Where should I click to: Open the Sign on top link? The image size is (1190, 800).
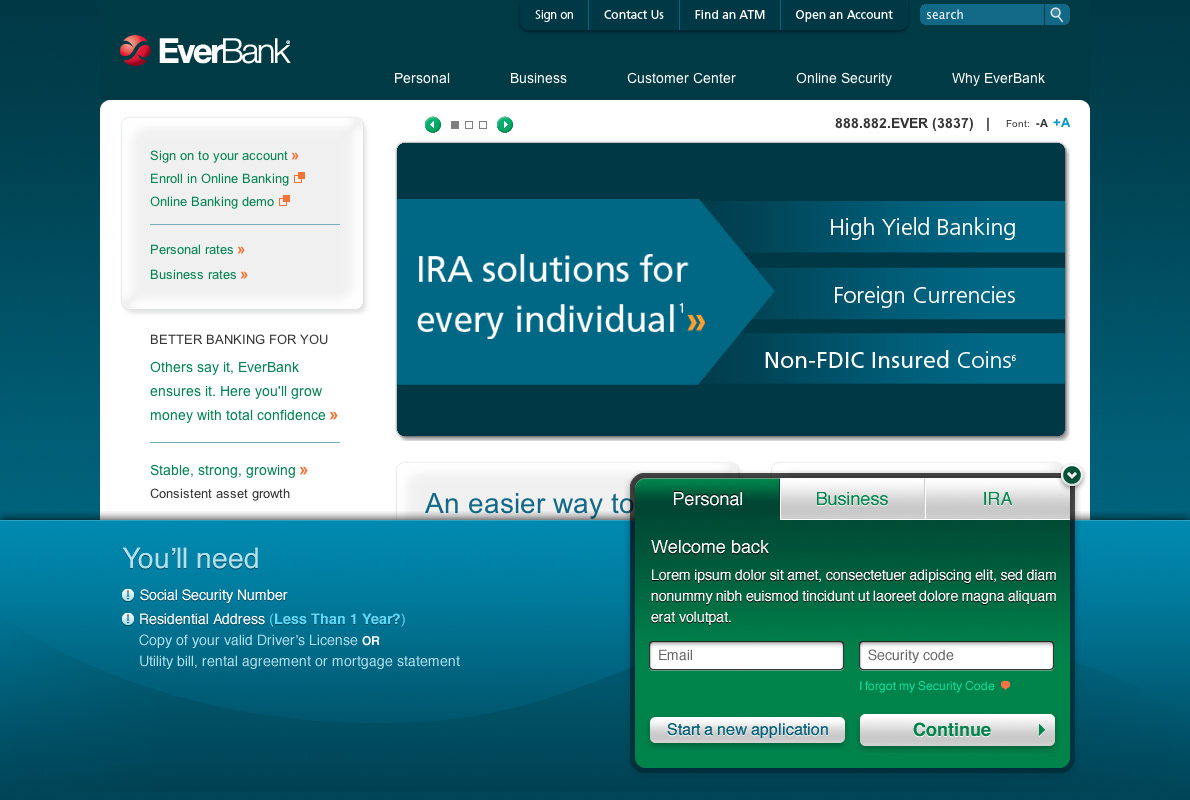[554, 14]
